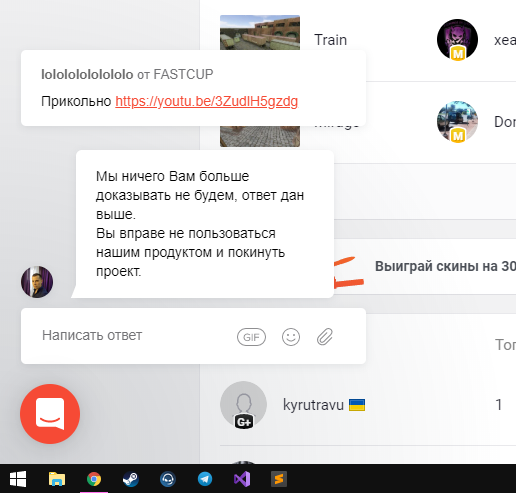The image size is (516, 493).
Task: Open File Explorer from the taskbar
Action: point(57,479)
